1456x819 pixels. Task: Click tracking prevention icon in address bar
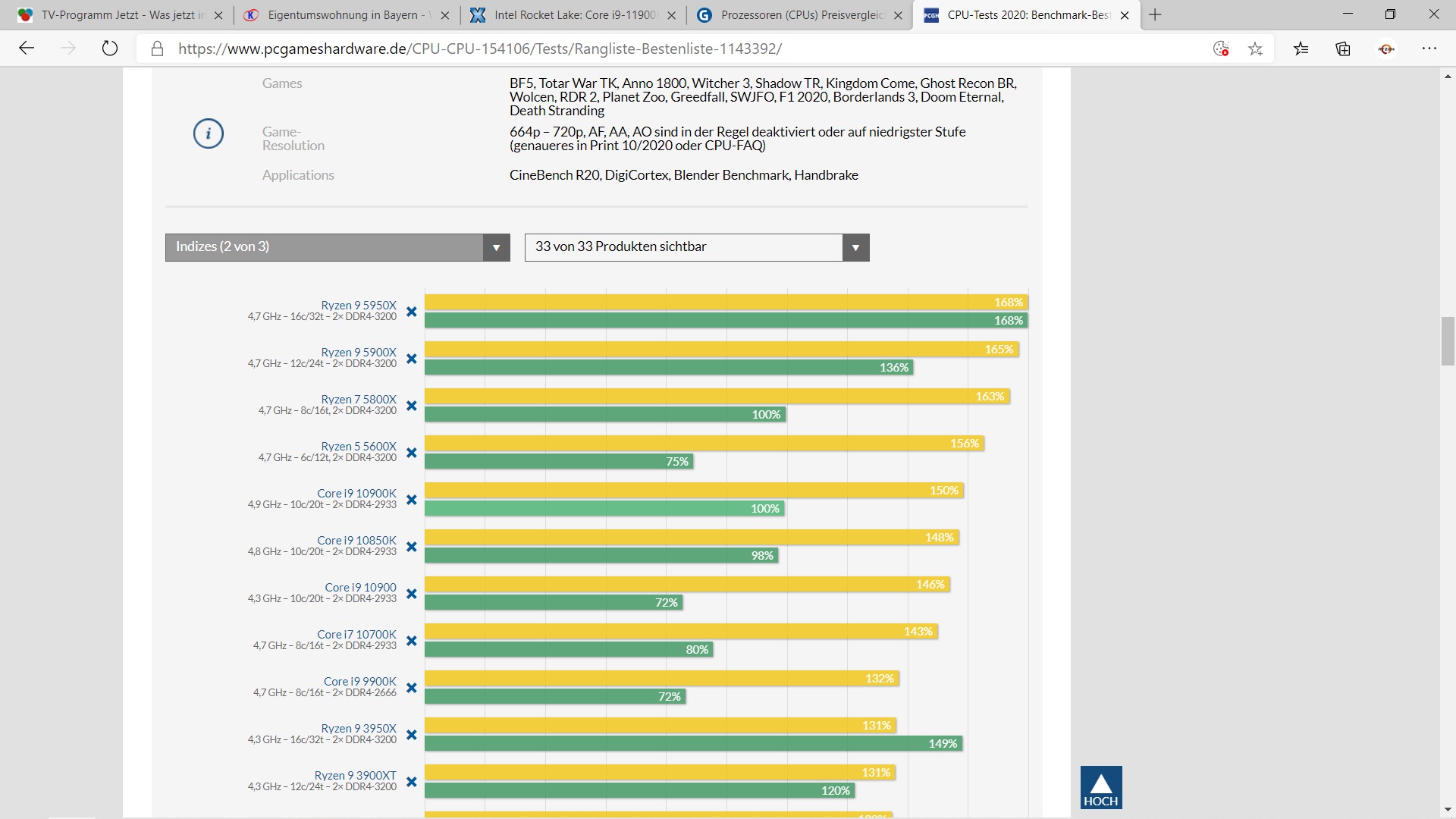1221,49
